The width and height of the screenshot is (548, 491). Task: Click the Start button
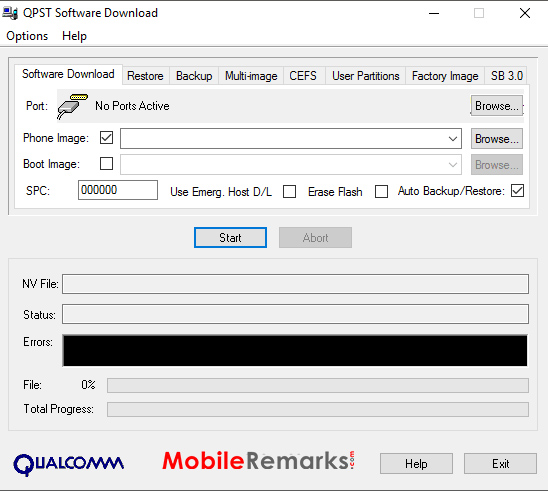click(x=230, y=238)
